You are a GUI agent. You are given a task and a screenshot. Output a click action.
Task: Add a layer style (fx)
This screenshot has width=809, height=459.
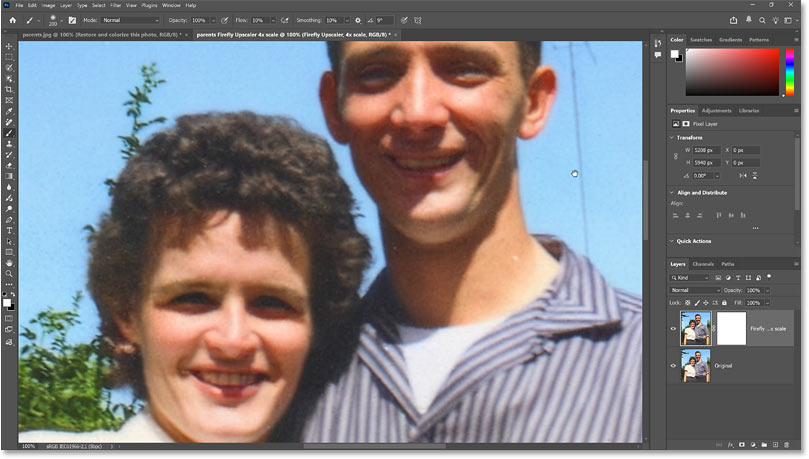[x=731, y=445]
